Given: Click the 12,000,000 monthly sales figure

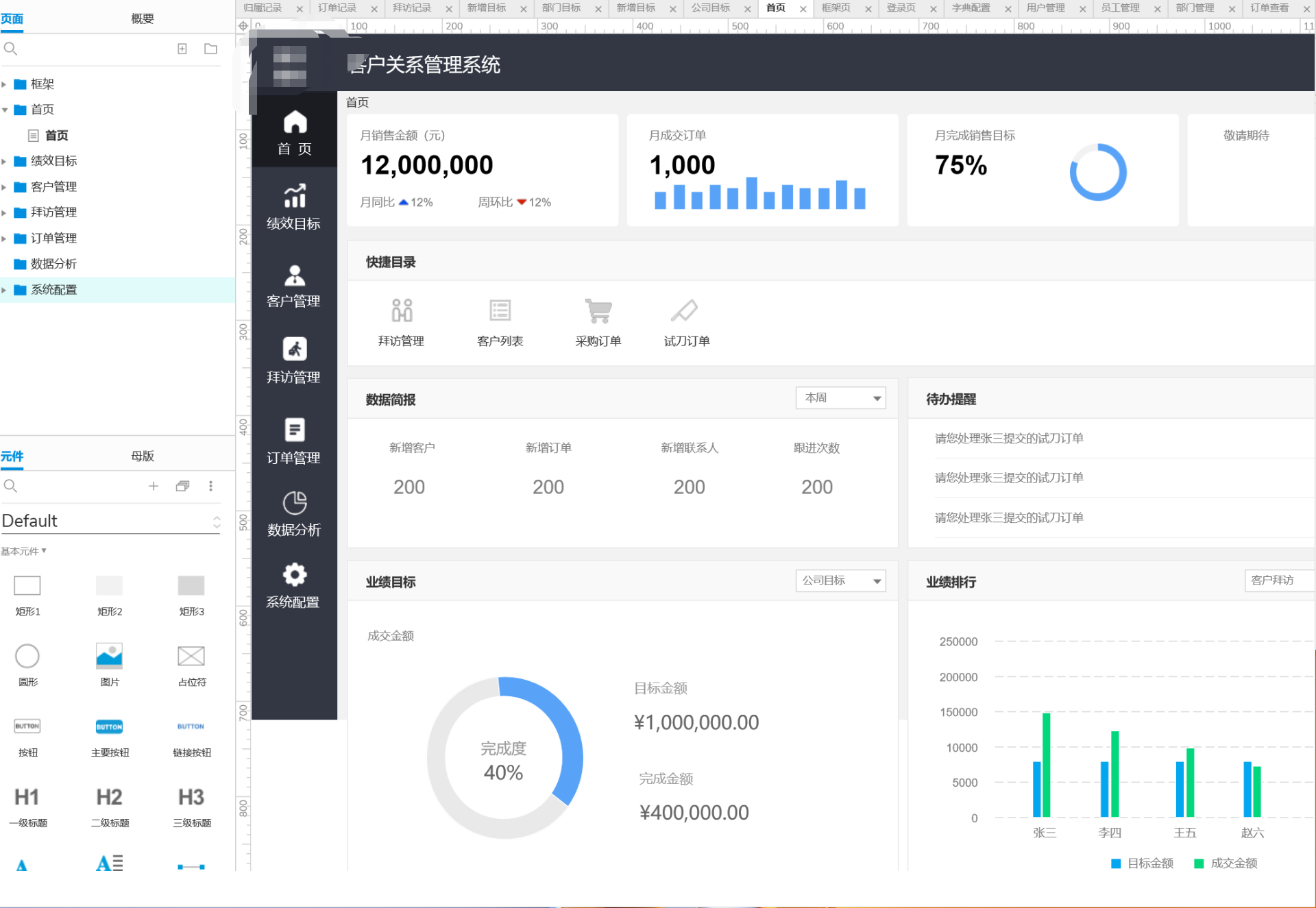Looking at the screenshot, I should [427, 165].
